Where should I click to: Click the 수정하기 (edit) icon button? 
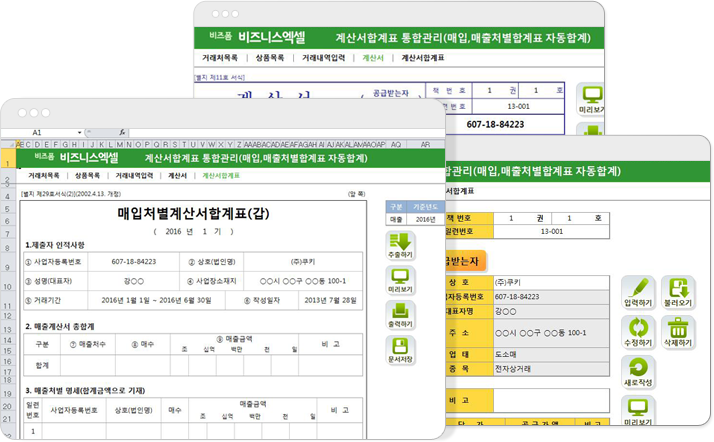point(638,333)
